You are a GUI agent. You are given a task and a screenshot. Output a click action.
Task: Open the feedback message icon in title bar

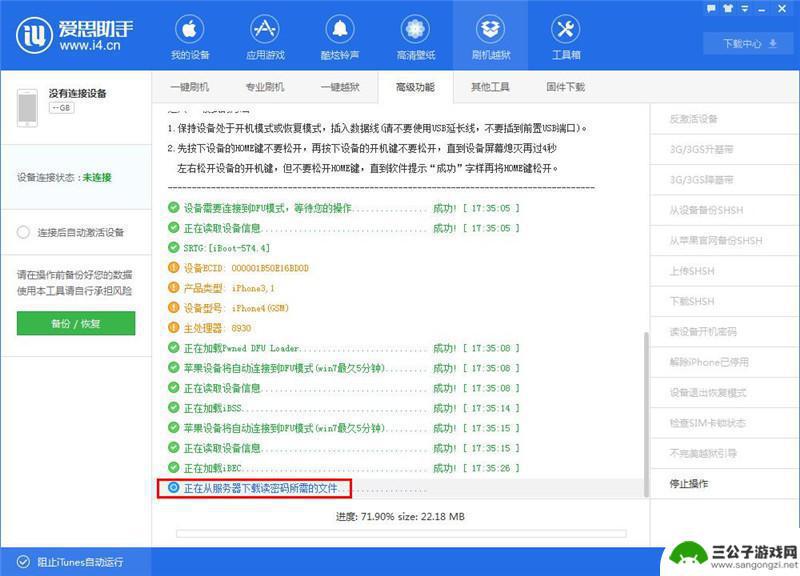coord(711,9)
